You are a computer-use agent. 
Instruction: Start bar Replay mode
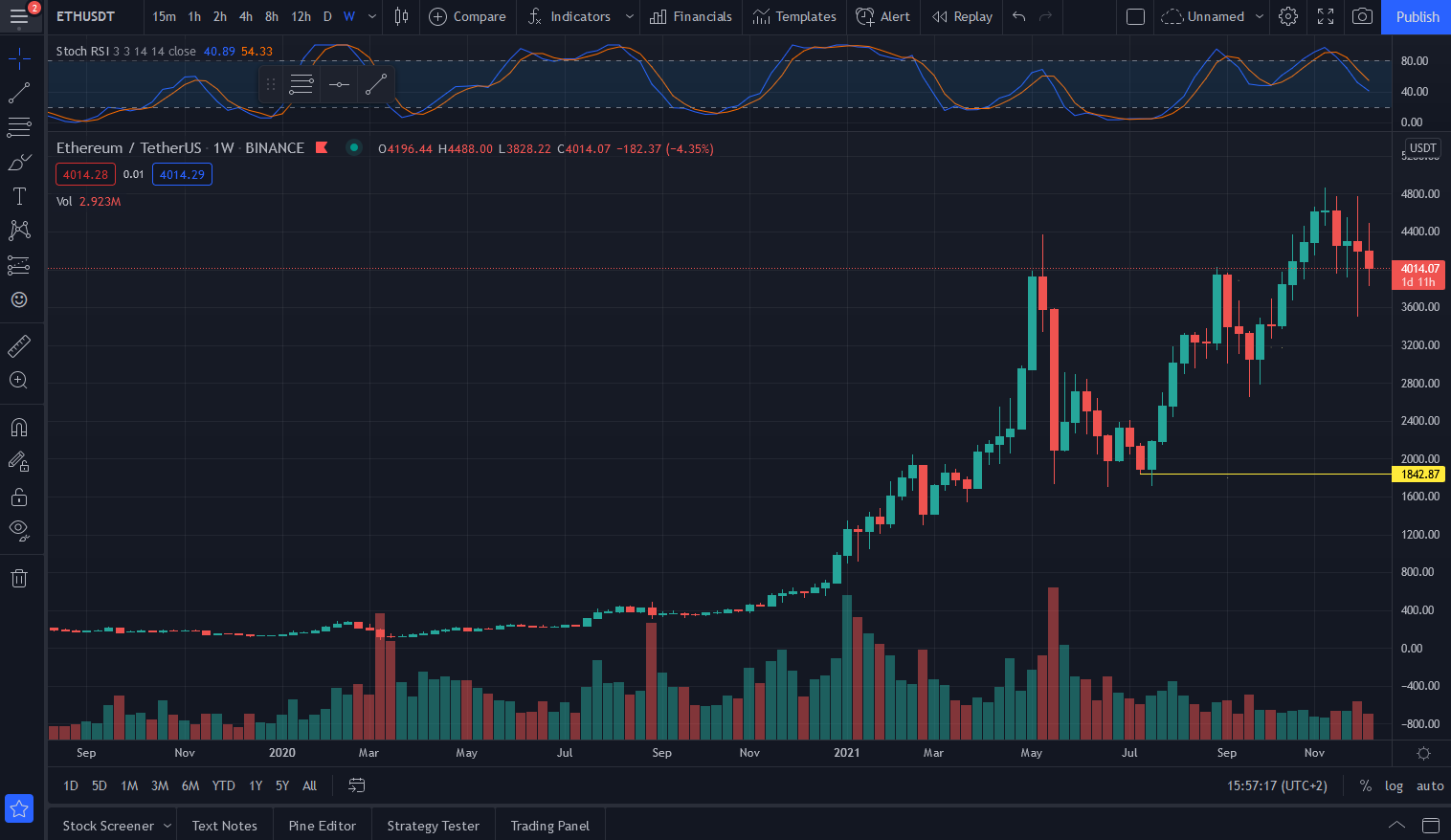[x=962, y=16]
